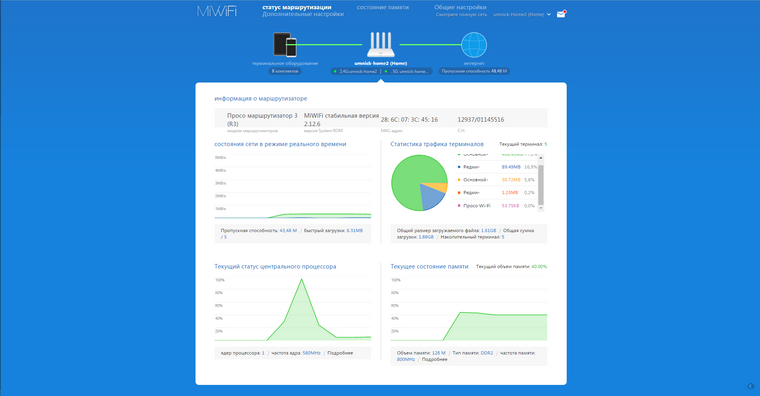This screenshot has width=760, height=396.
Task: Click the pink legend dot of Просо Wi-Fi
Action: coord(459,206)
